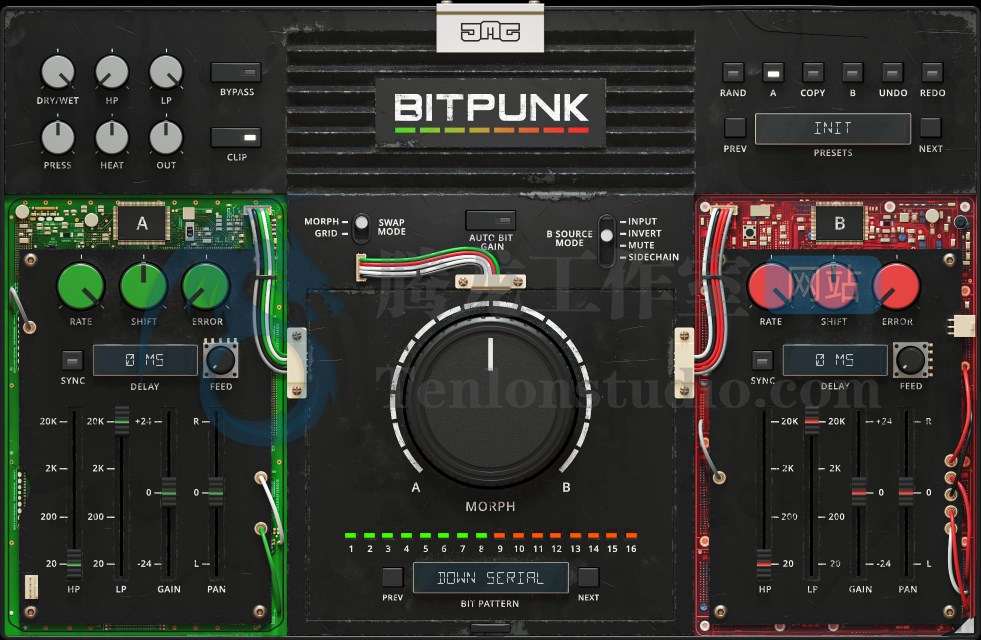Click the GAIN slider in section A
The width and height of the screenshot is (981, 640).
coord(169,494)
